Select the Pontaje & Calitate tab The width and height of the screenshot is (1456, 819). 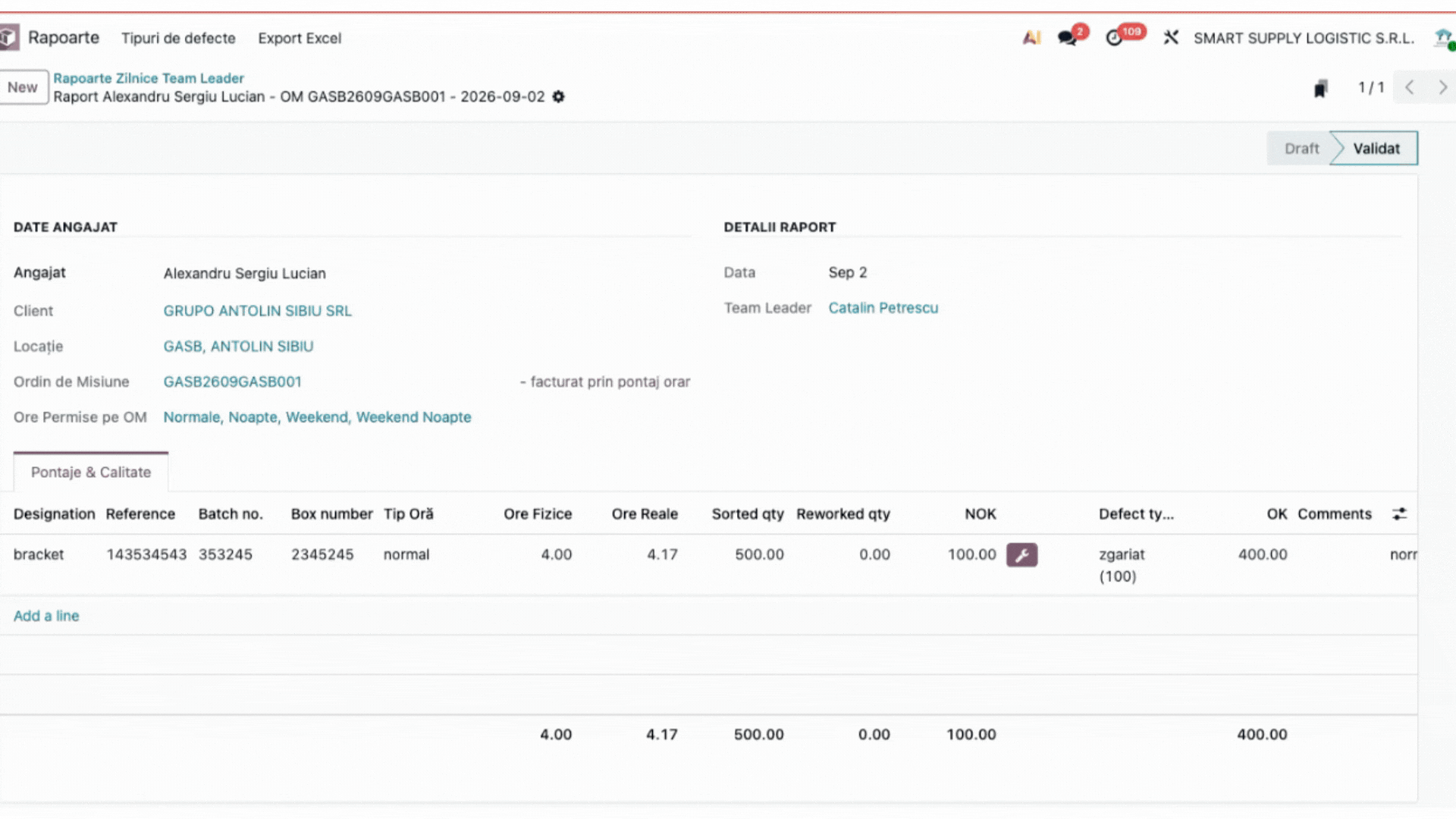[x=91, y=472]
